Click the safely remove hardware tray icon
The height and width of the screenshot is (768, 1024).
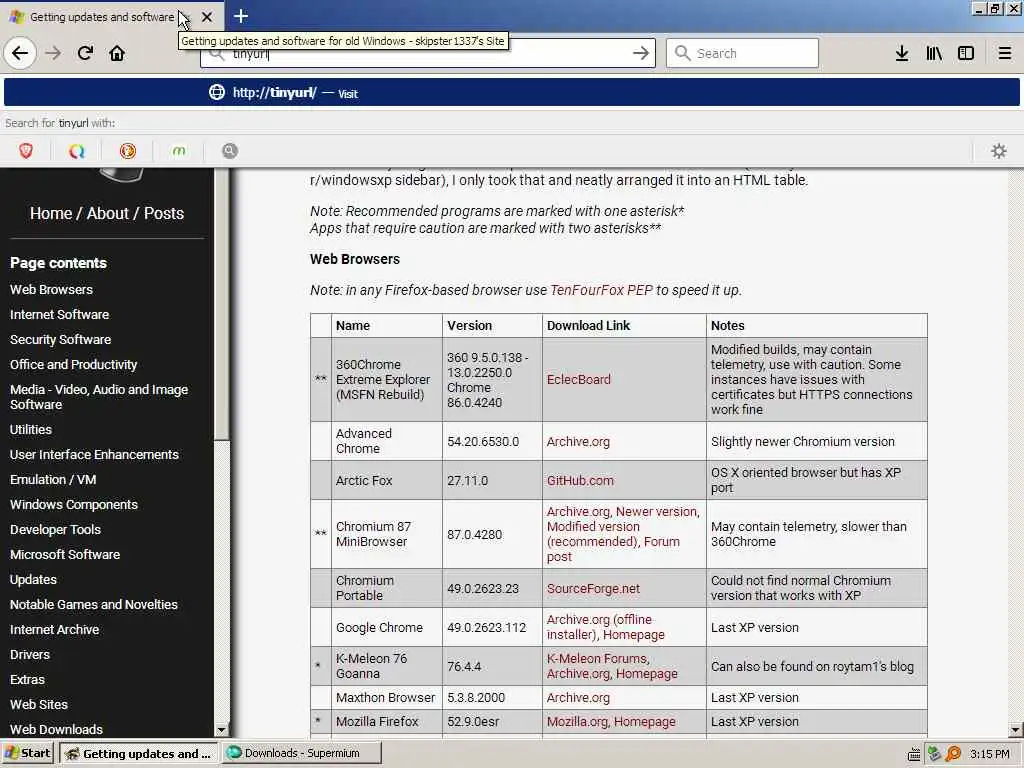click(x=934, y=754)
